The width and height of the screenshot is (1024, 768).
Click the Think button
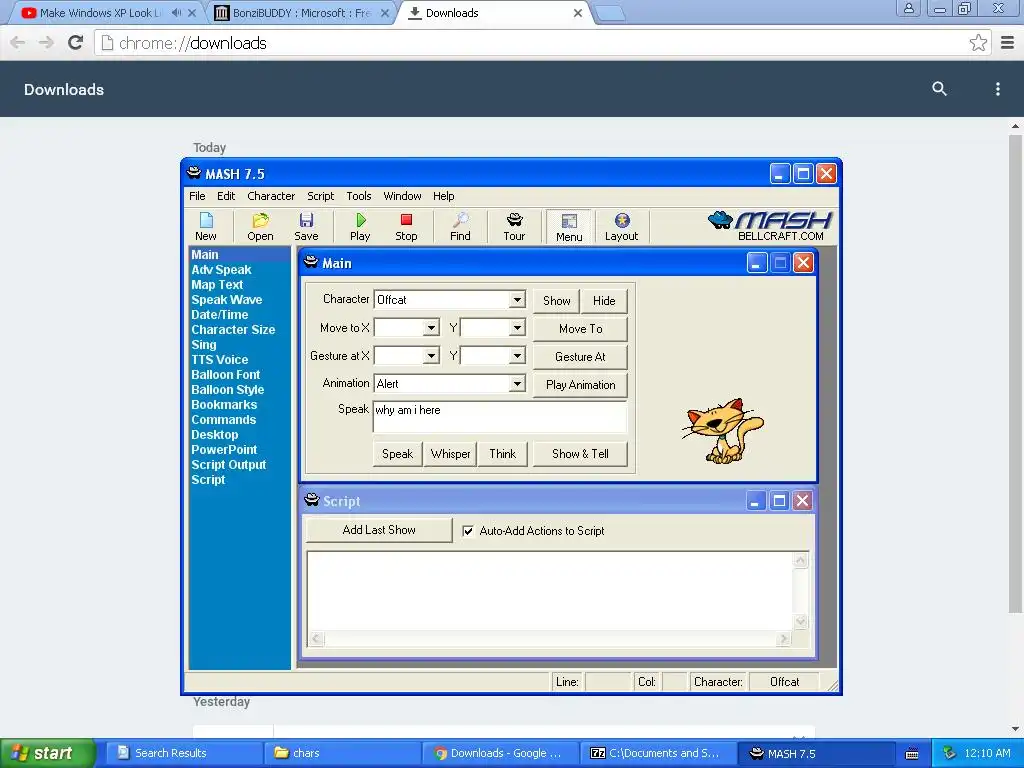tap(502, 454)
